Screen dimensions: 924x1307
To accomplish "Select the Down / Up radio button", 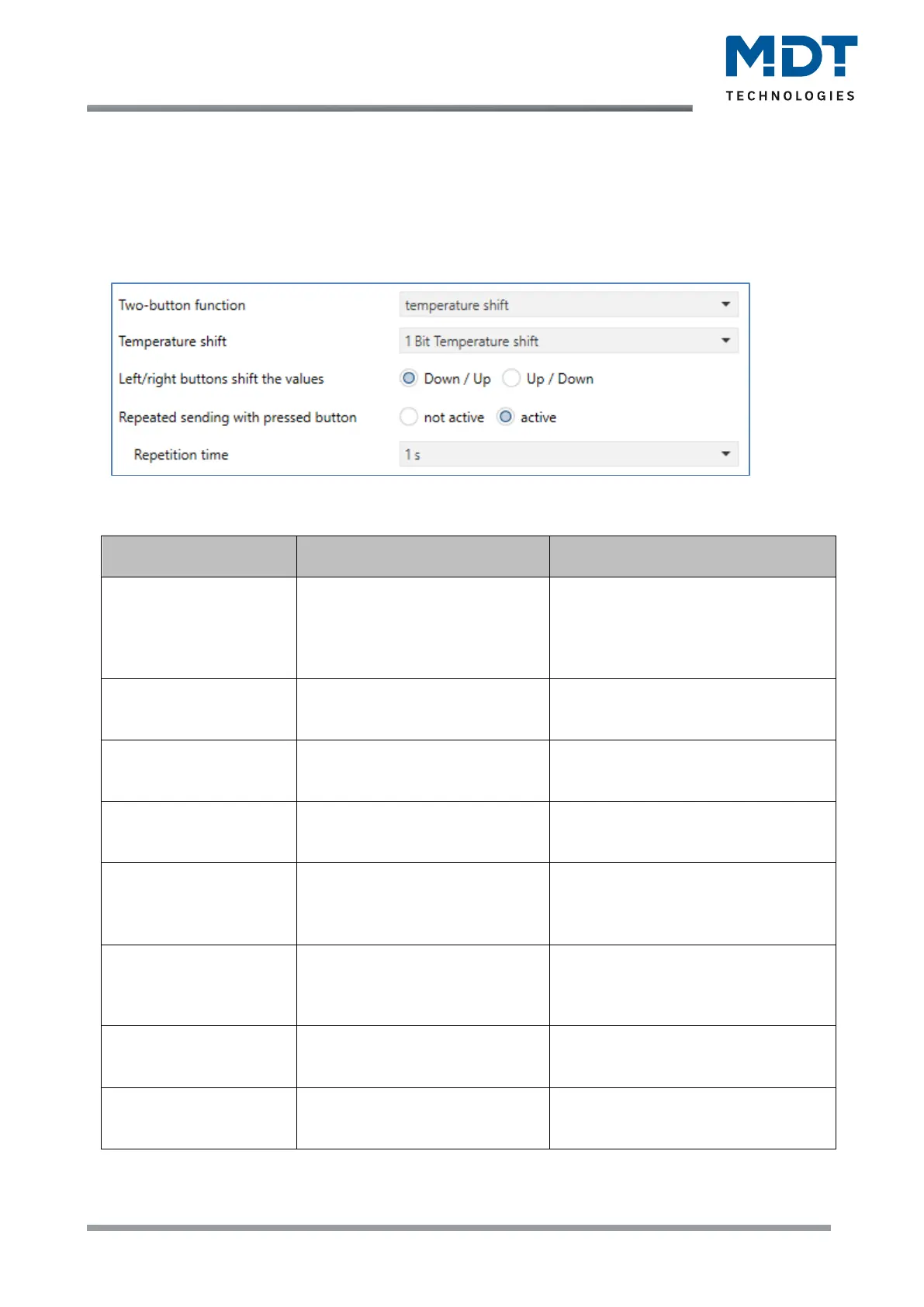I will (x=409, y=379).
